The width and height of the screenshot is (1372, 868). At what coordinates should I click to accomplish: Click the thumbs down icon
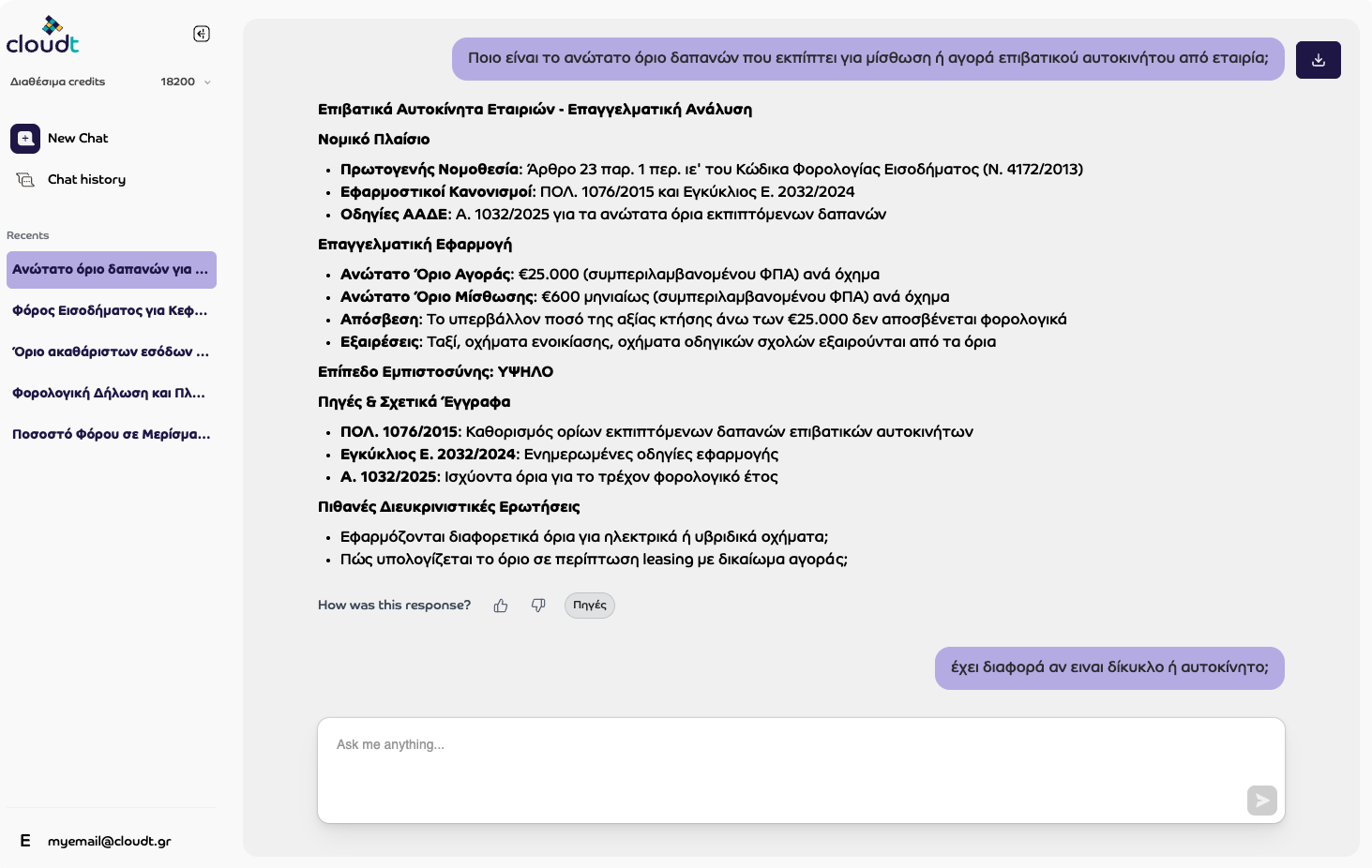click(538, 606)
